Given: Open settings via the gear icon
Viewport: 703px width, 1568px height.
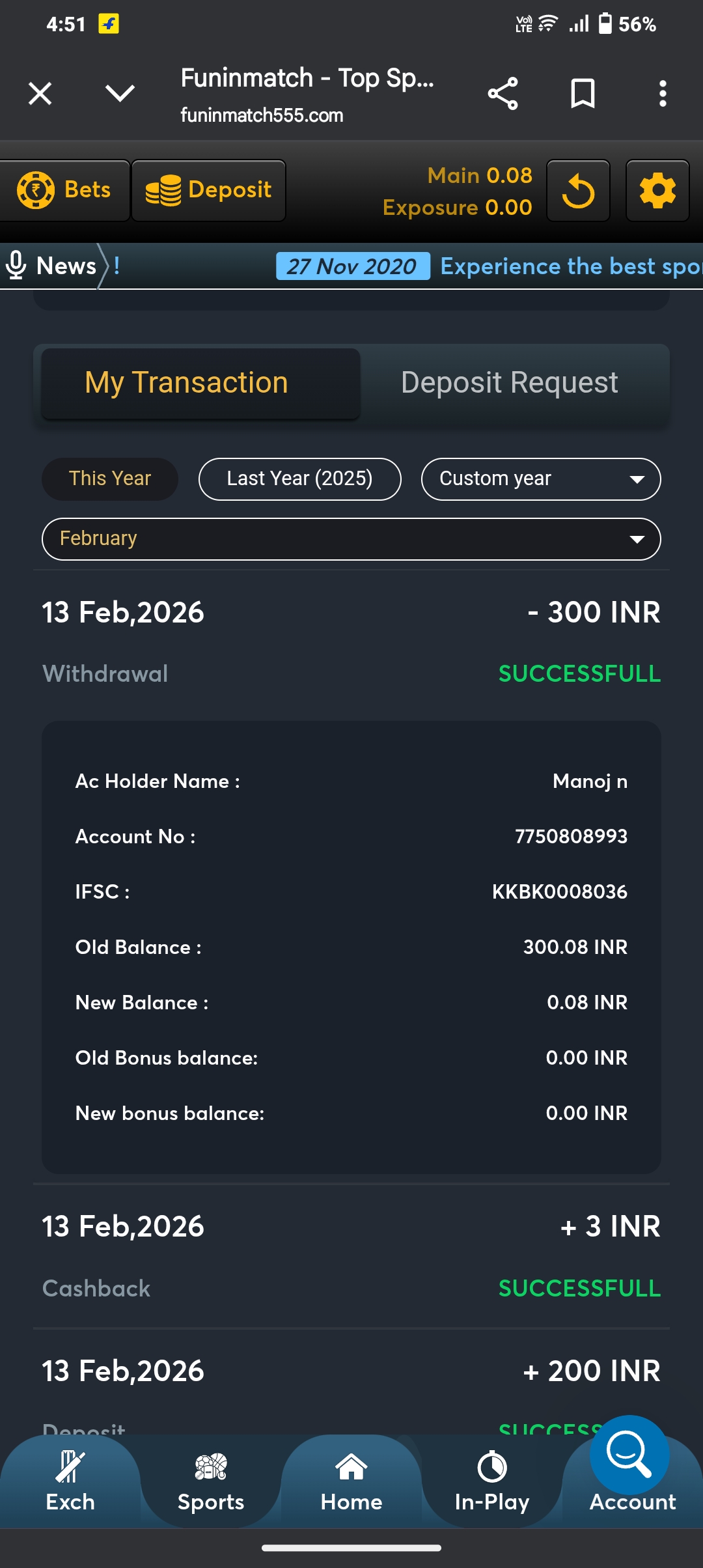Looking at the screenshot, I should tap(657, 191).
